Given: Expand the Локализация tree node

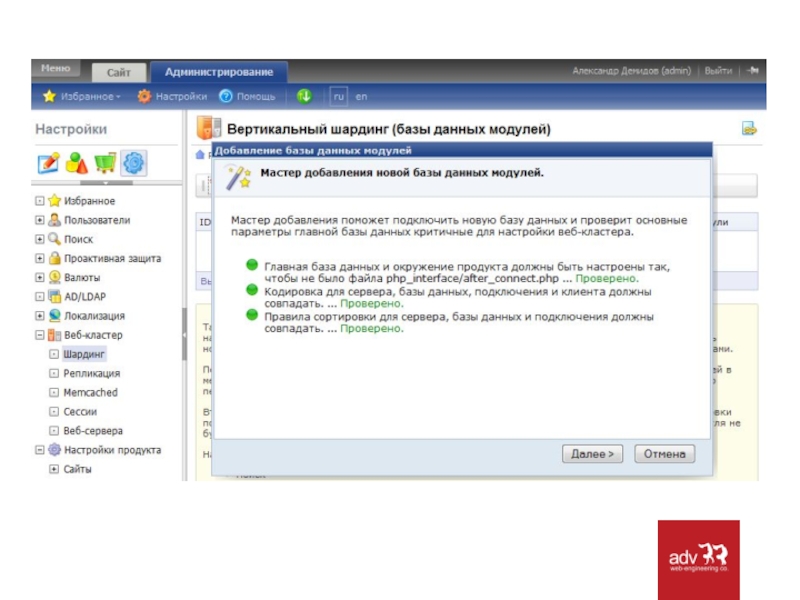Looking at the screenshot, I should (40, 315).
